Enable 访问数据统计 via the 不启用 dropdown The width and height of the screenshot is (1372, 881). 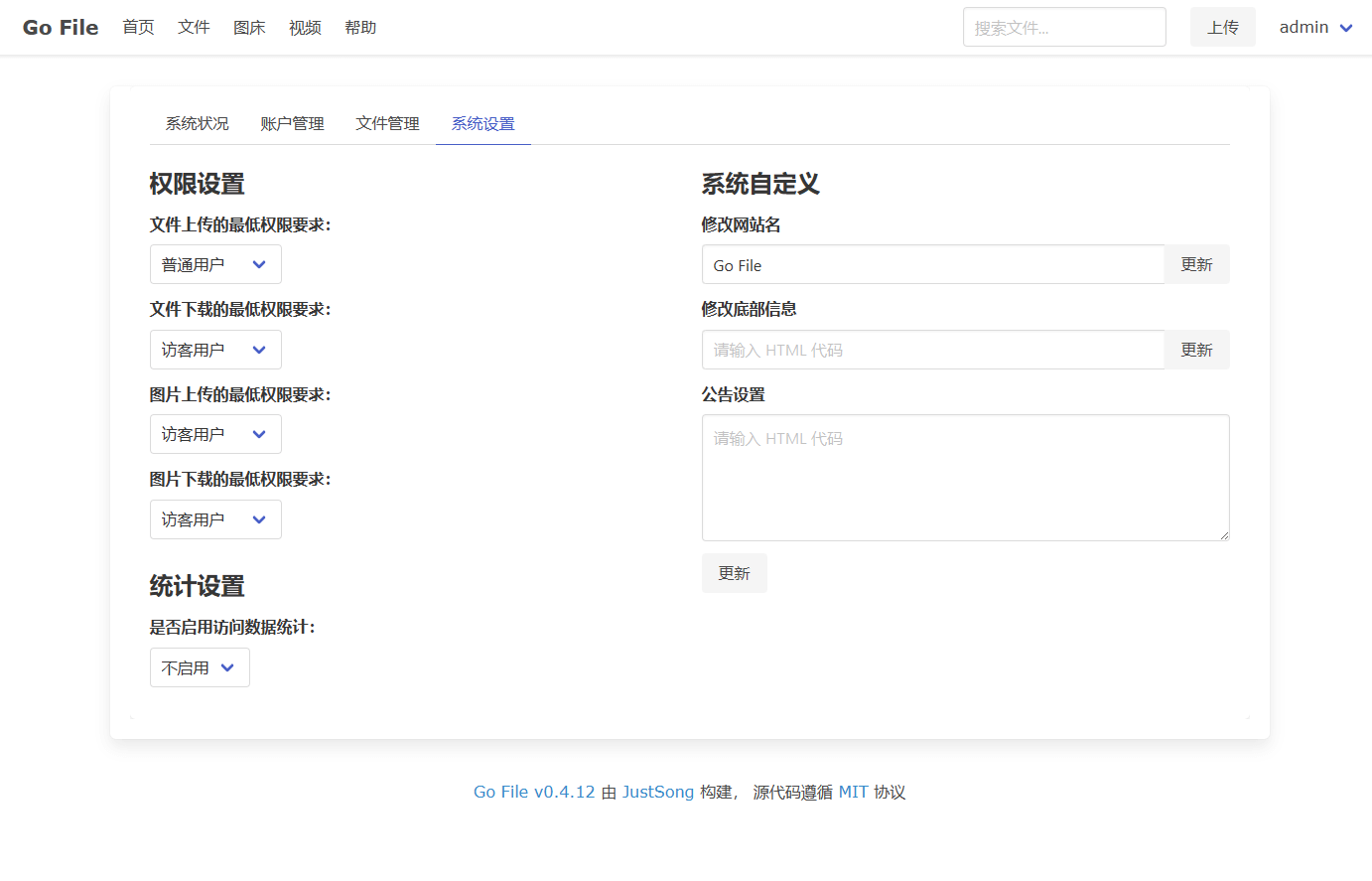pos(200,667)
